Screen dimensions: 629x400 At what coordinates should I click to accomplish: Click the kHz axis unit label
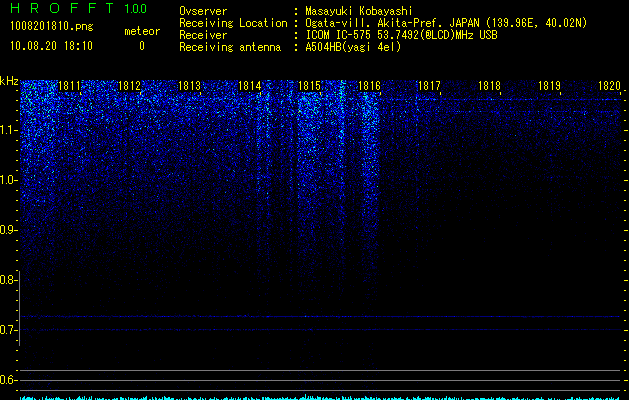point(9,81)
